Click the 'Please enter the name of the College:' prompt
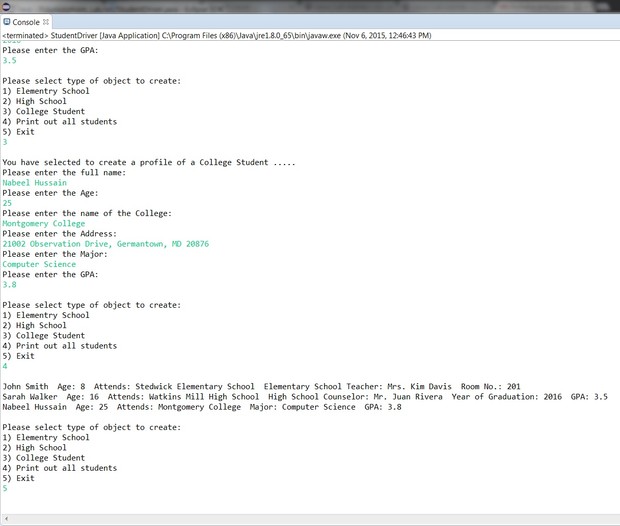 (87, 214)
